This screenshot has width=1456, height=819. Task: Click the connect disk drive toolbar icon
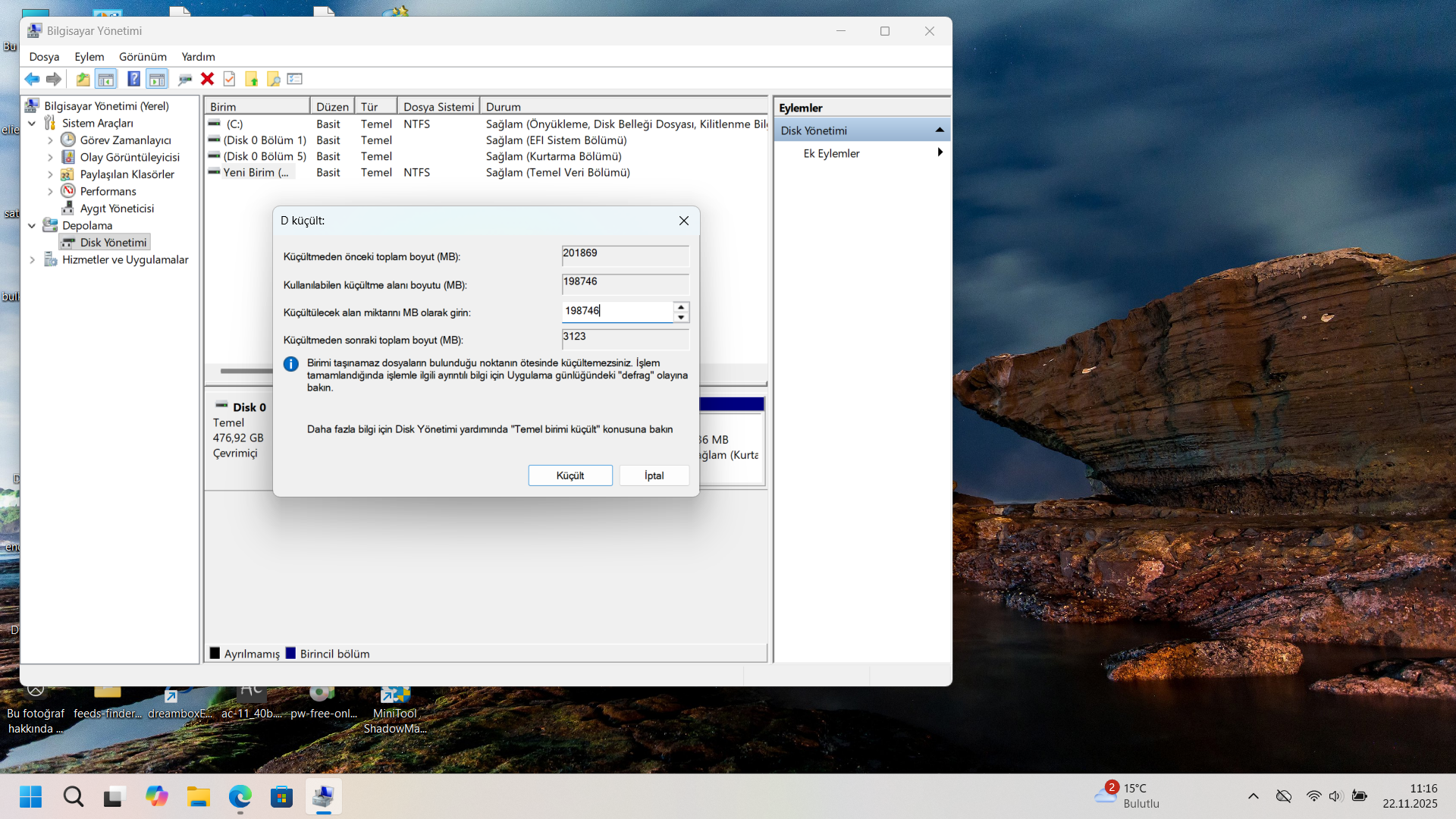tap(184, 79)
